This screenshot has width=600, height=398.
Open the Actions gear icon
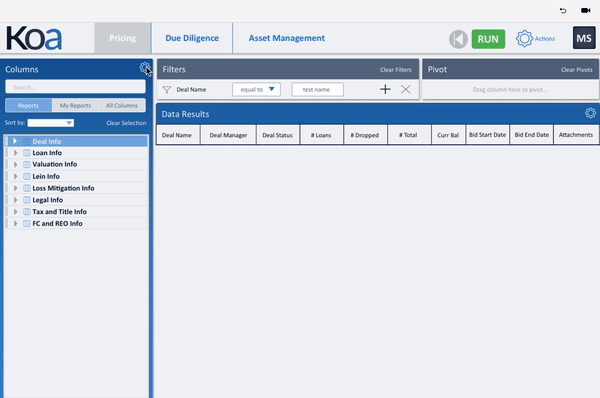point(524,38)
